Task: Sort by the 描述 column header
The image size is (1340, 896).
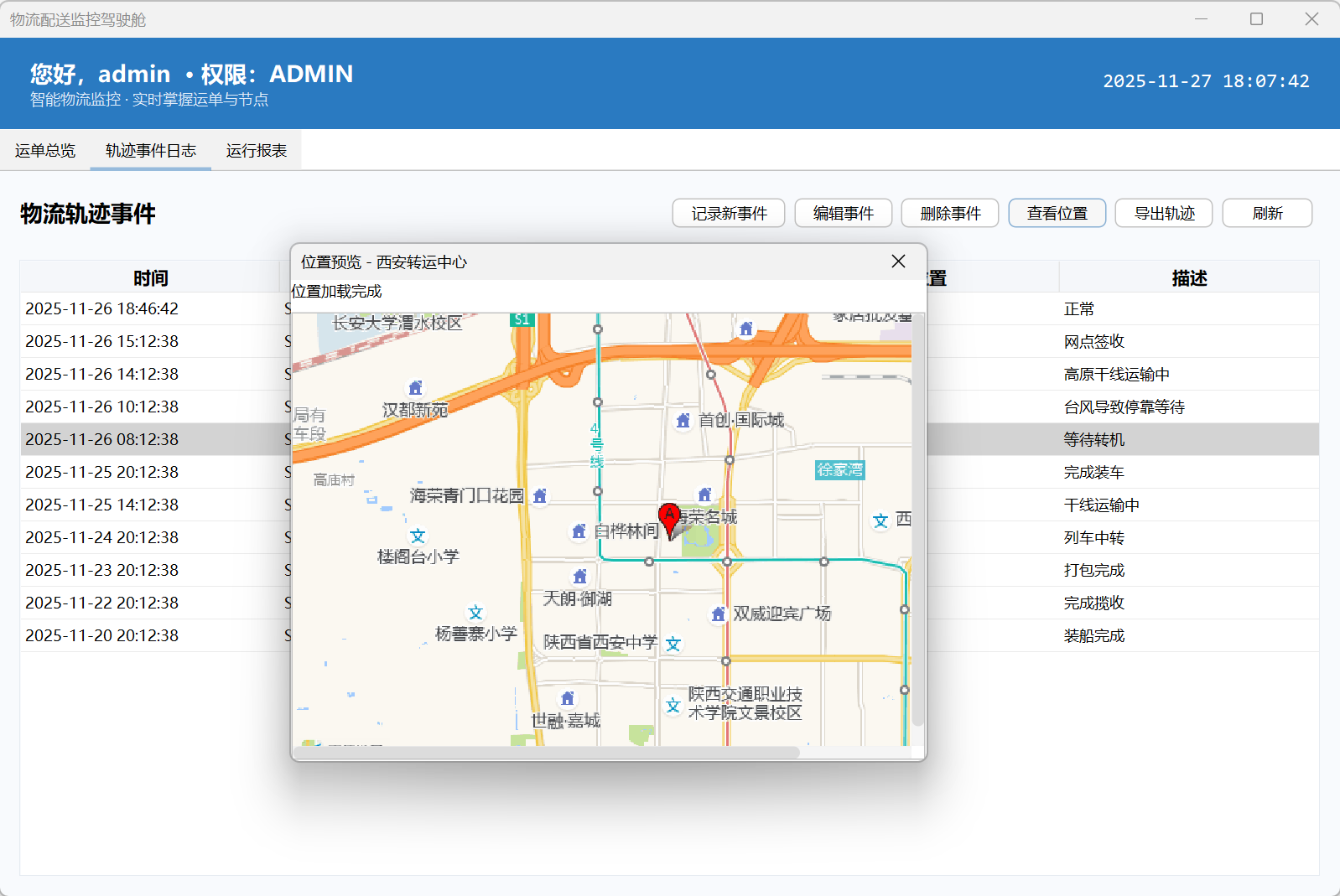Action: tap(1189, 277)
